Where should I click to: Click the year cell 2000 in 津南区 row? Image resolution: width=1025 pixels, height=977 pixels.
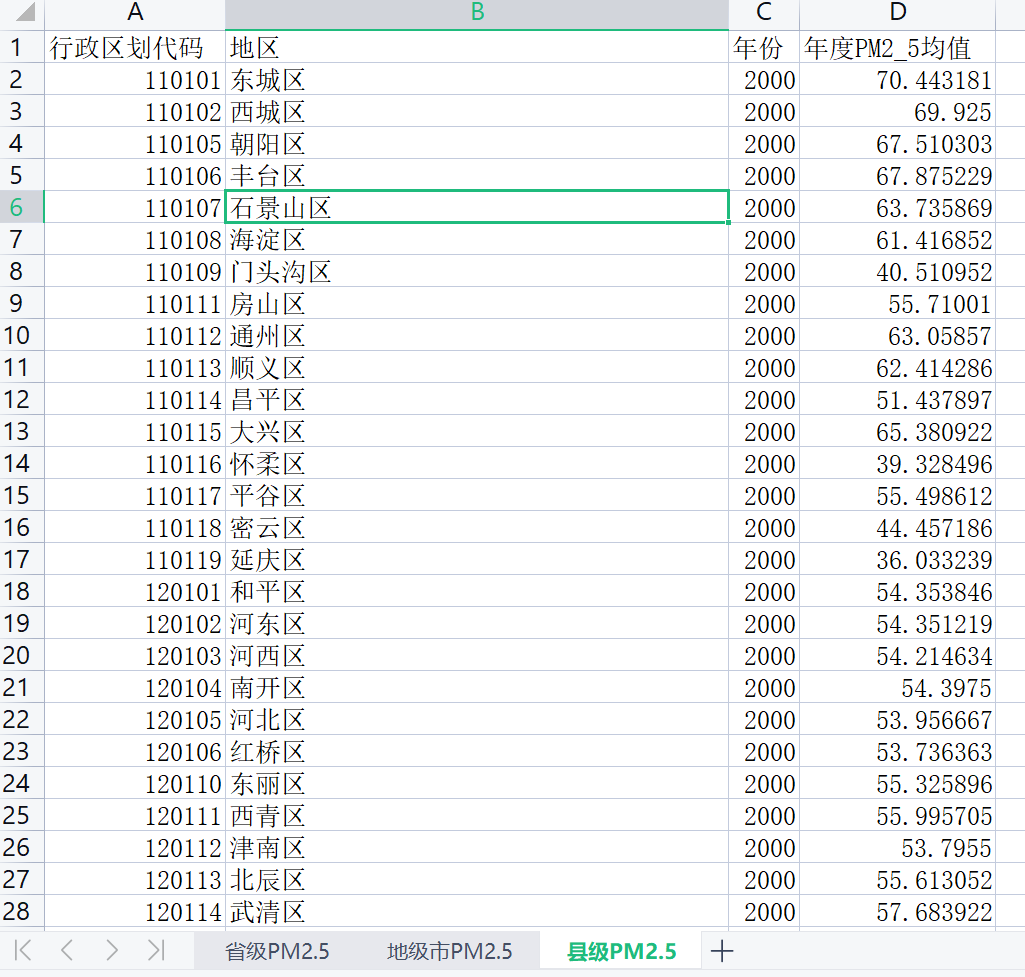point(764,847)
